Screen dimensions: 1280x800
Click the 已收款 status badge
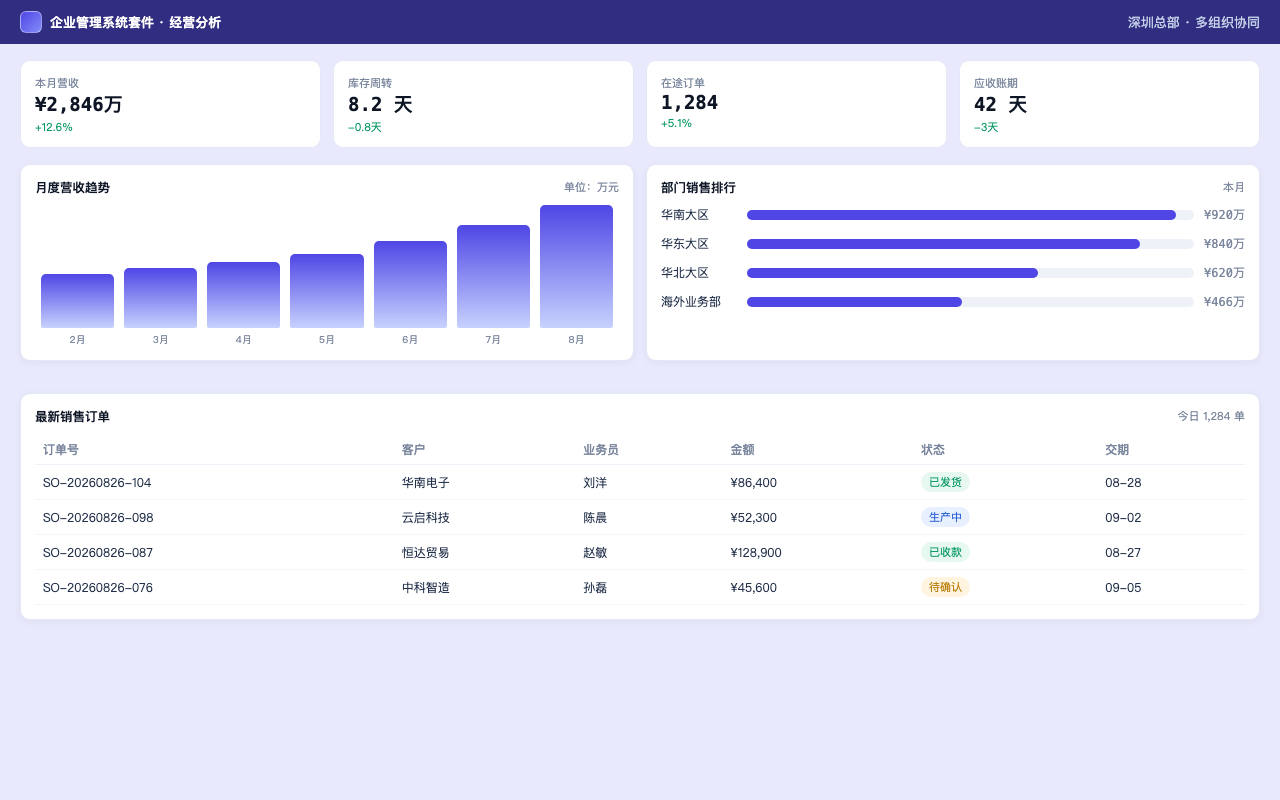pyautogui.click(x=945, y=552)
